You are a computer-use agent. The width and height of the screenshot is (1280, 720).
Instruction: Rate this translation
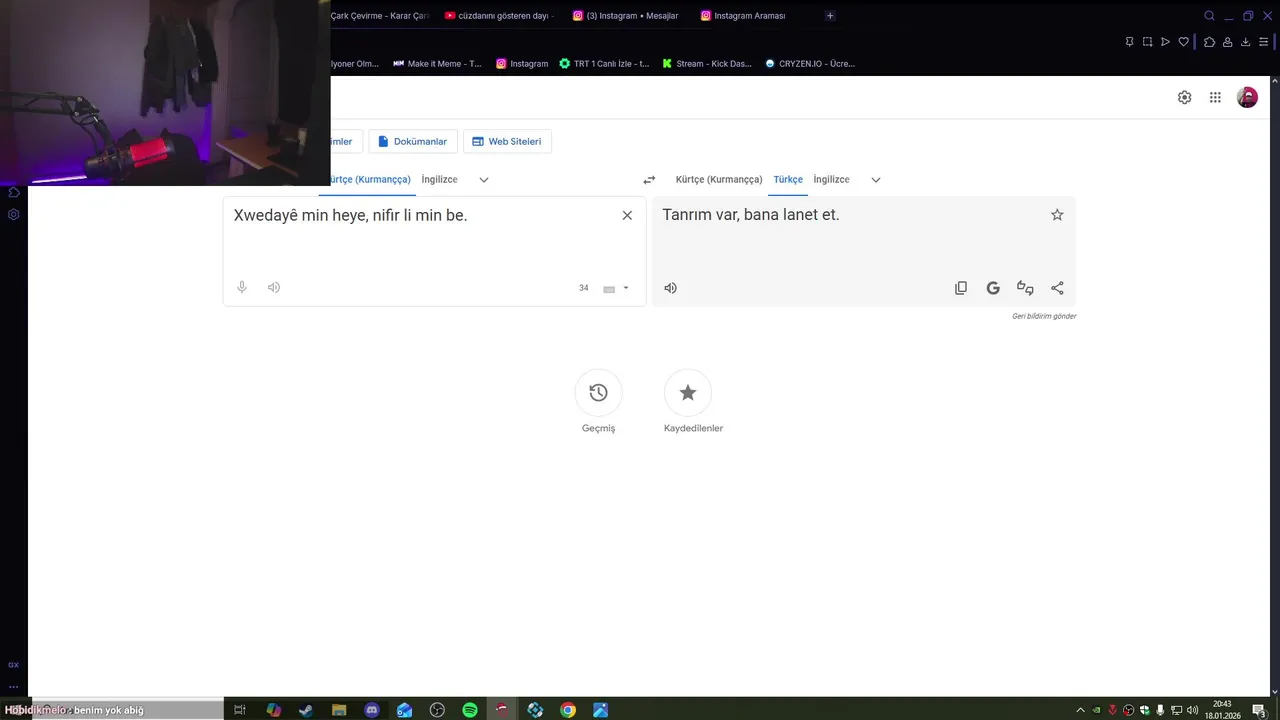click(x=1025, y=288)
